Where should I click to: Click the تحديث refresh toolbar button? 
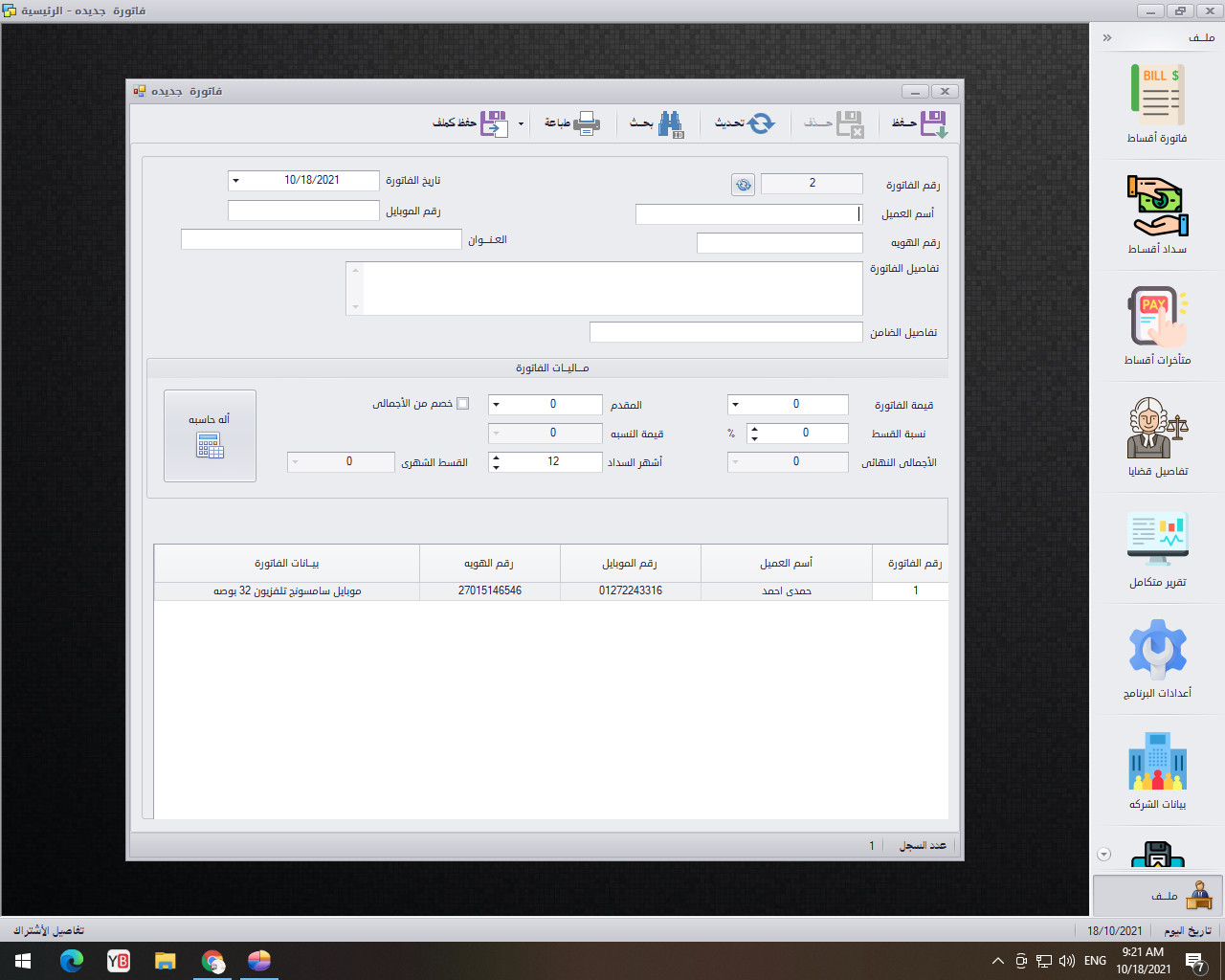(745, 123)
